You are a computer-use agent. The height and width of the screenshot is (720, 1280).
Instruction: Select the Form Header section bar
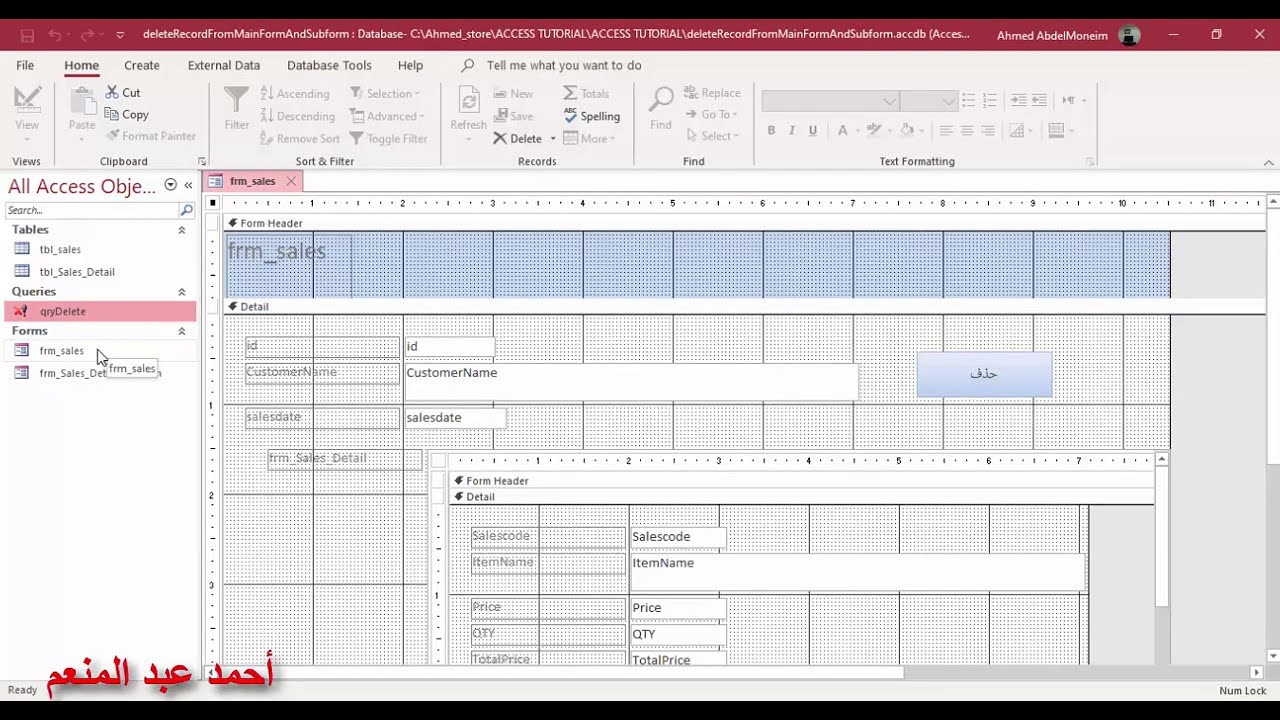pos(744,223)
